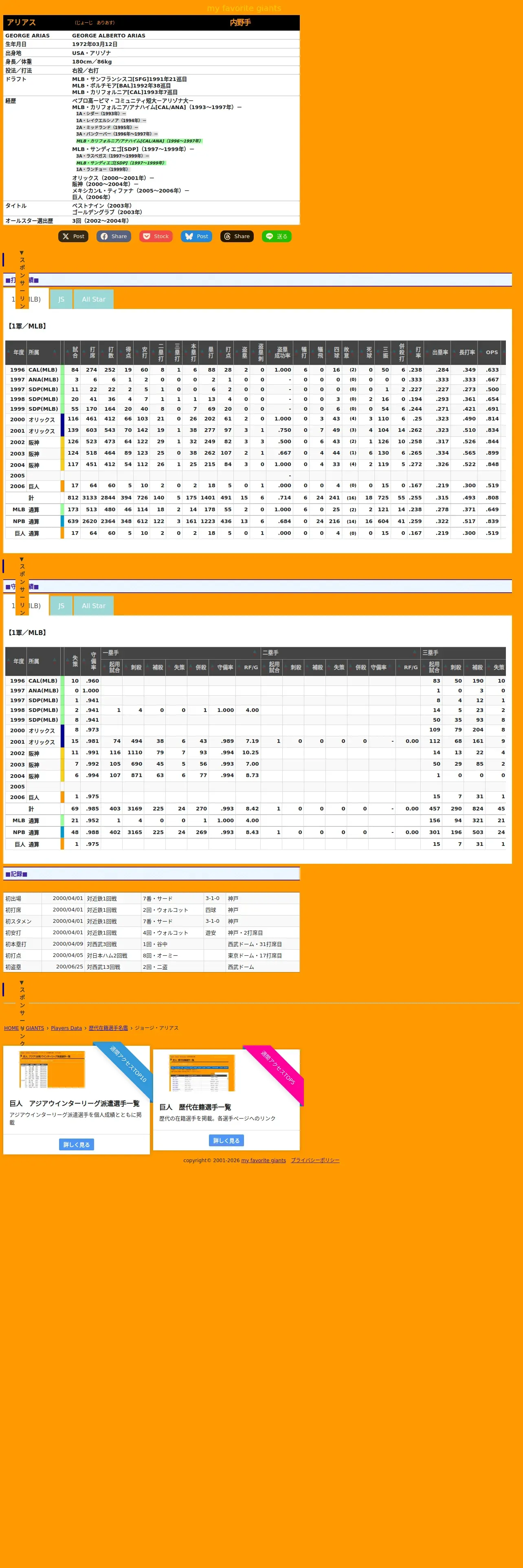The height and width of the screenshot is (1568, 523).
Task: Sort the batting table by 試合 column
Action: pyautogui.click(x=72, y=353)
